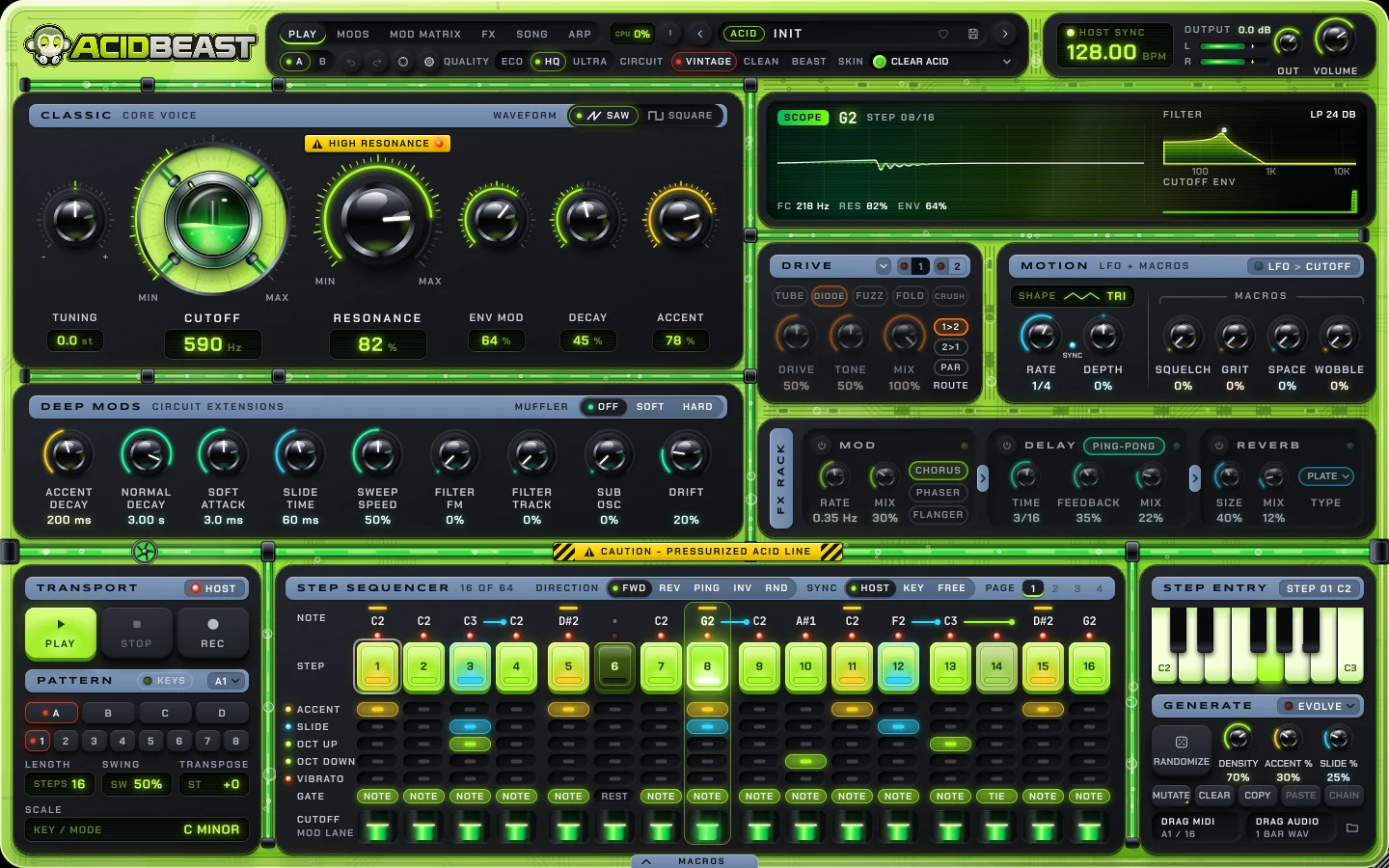This screenshot has height=868, width=1389.
Task: Open the Drive panel dropdown arrow
Action: (x=883, y=266)
